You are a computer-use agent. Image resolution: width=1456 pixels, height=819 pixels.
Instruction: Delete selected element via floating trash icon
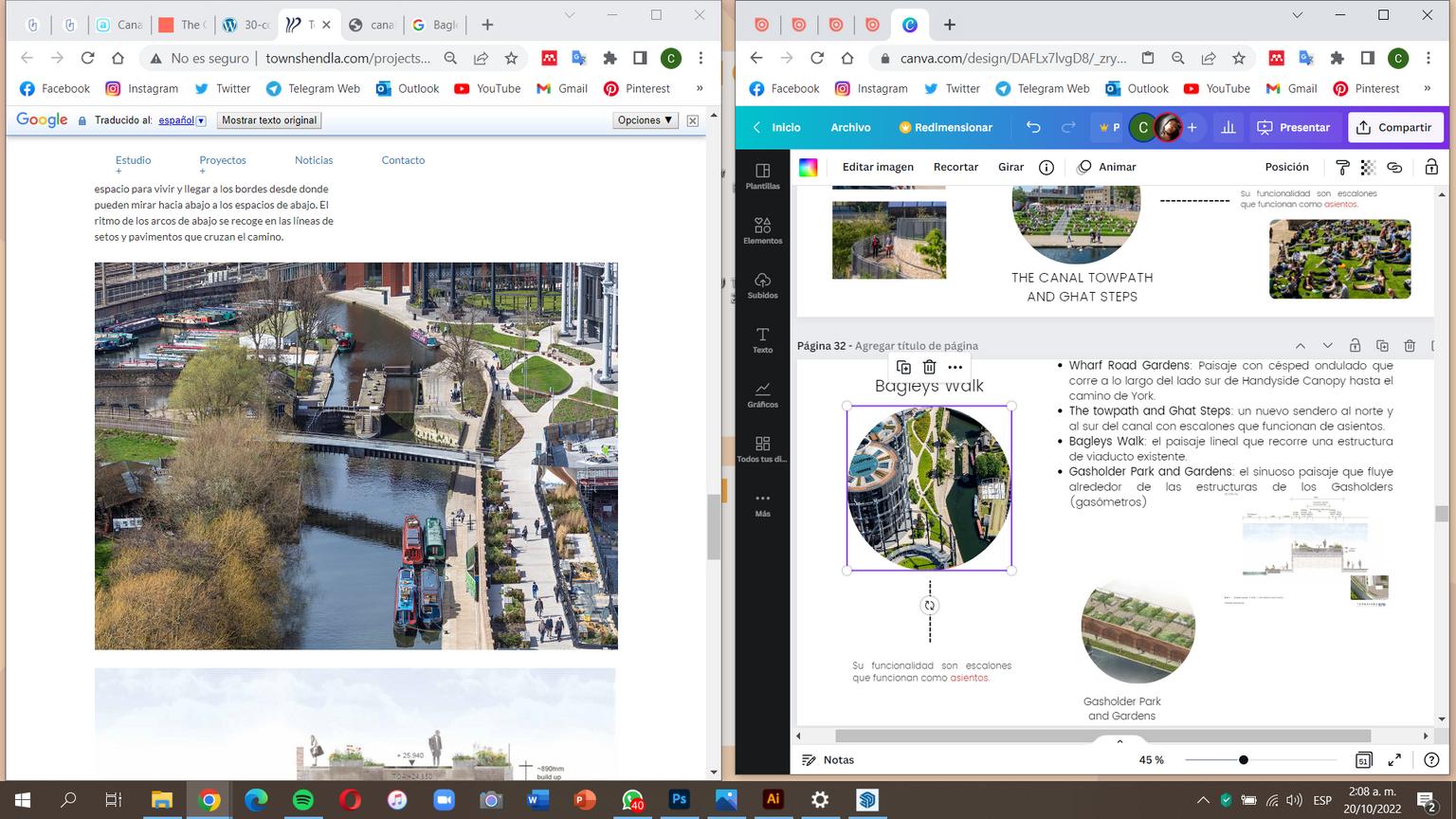(929, 367)
